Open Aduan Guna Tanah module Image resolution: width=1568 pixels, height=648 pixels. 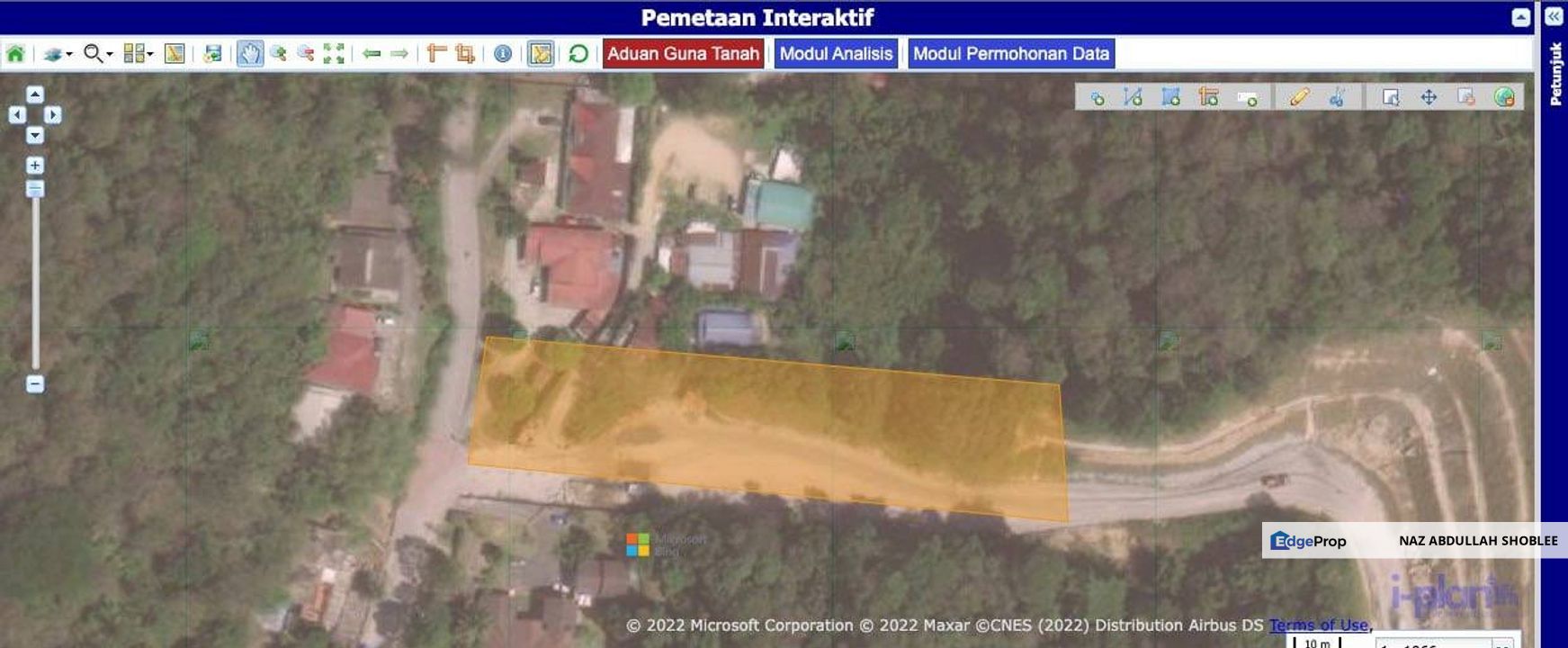(684, 54)
